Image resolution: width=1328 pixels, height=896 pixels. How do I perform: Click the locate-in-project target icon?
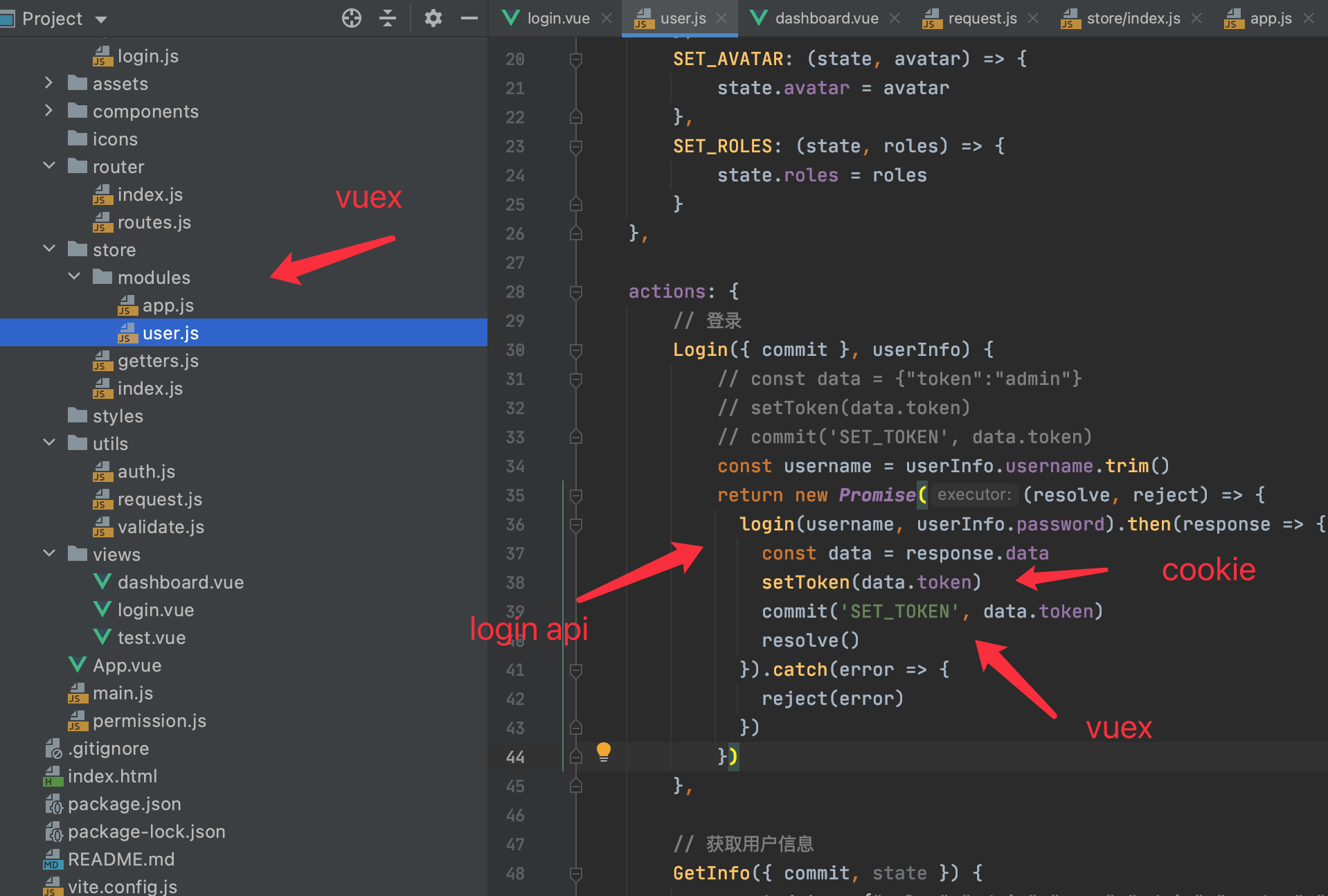[x=352, y=18]
